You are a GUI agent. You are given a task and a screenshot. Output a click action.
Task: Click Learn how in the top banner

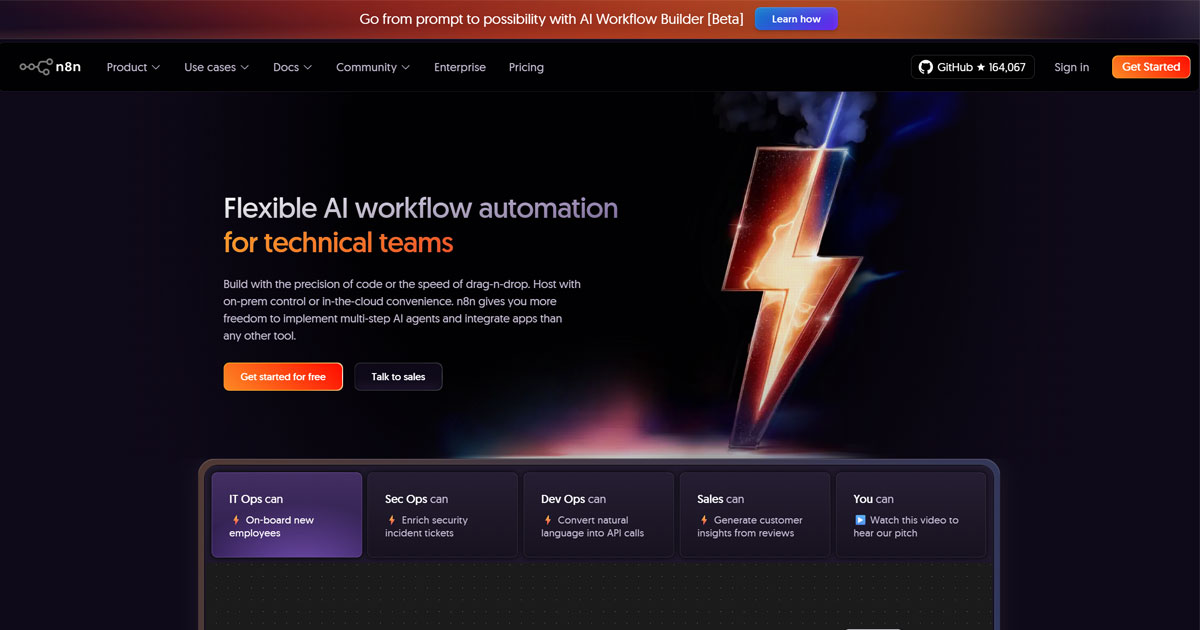coord(796,19)
